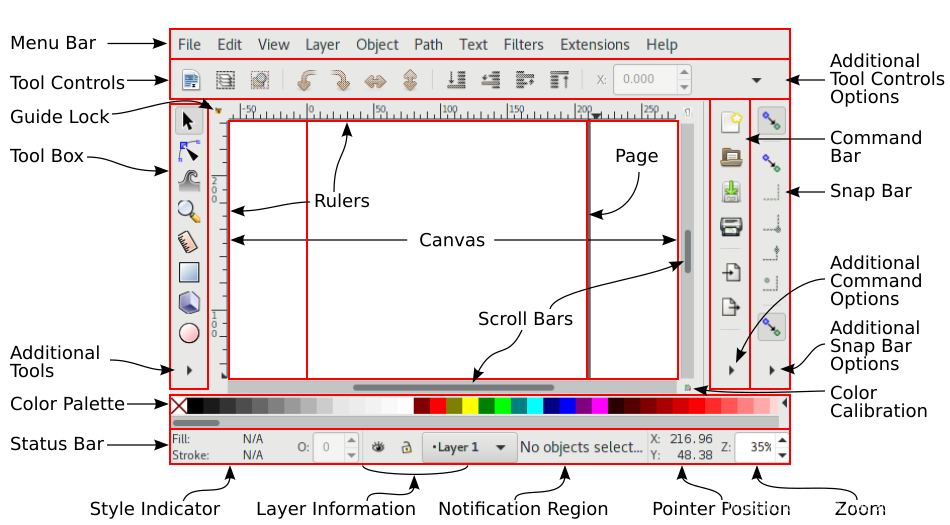Open the Extensions menu

click(x=594, y=45)
